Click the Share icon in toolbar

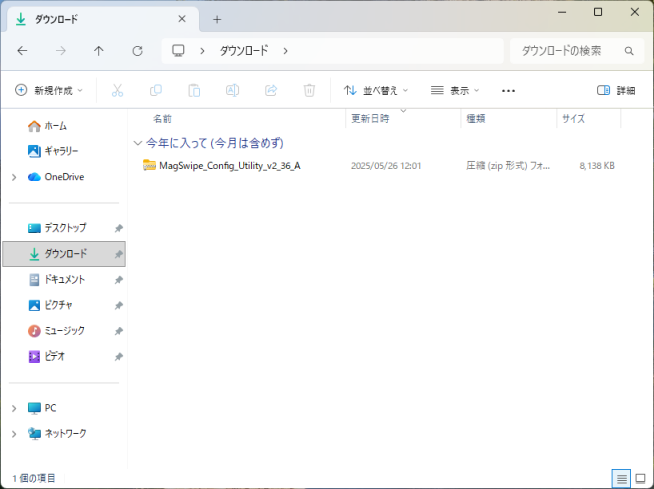click(270, 90)
